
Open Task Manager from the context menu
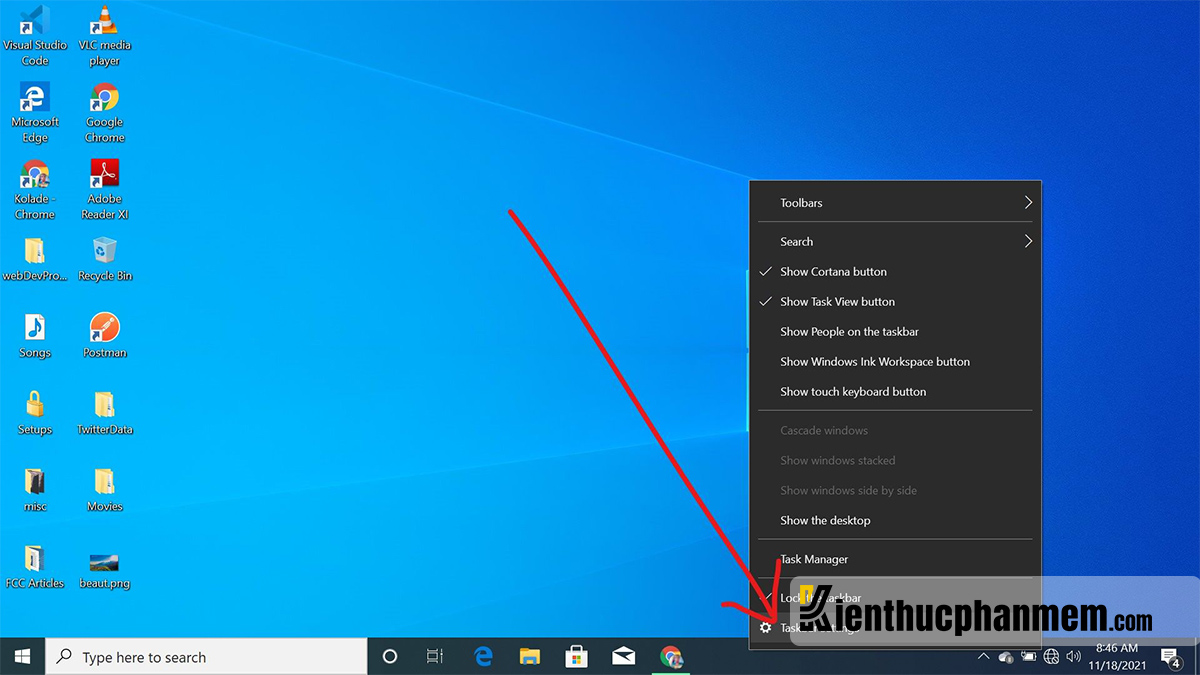pyautogui.click(x=895, y=559)
